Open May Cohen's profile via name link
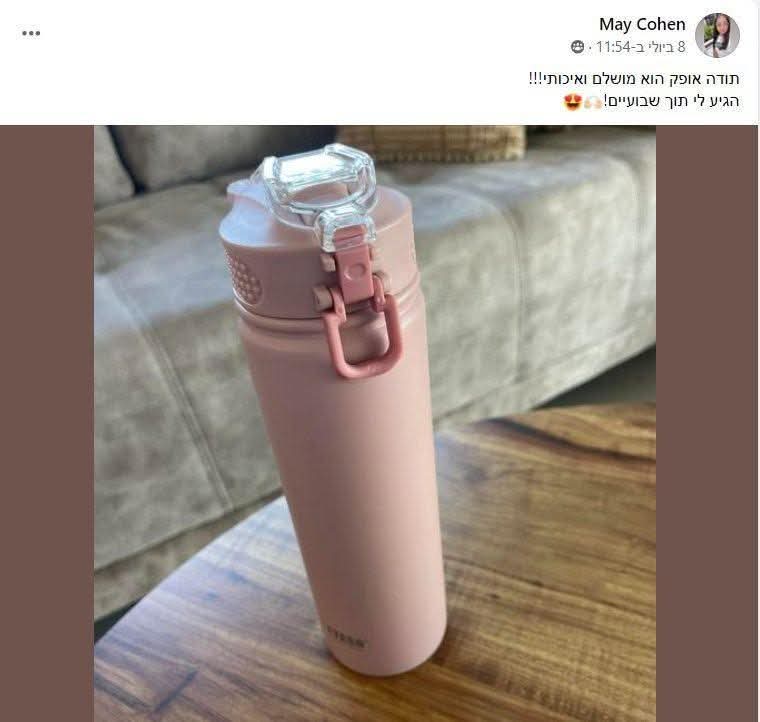 coord(642,24)
